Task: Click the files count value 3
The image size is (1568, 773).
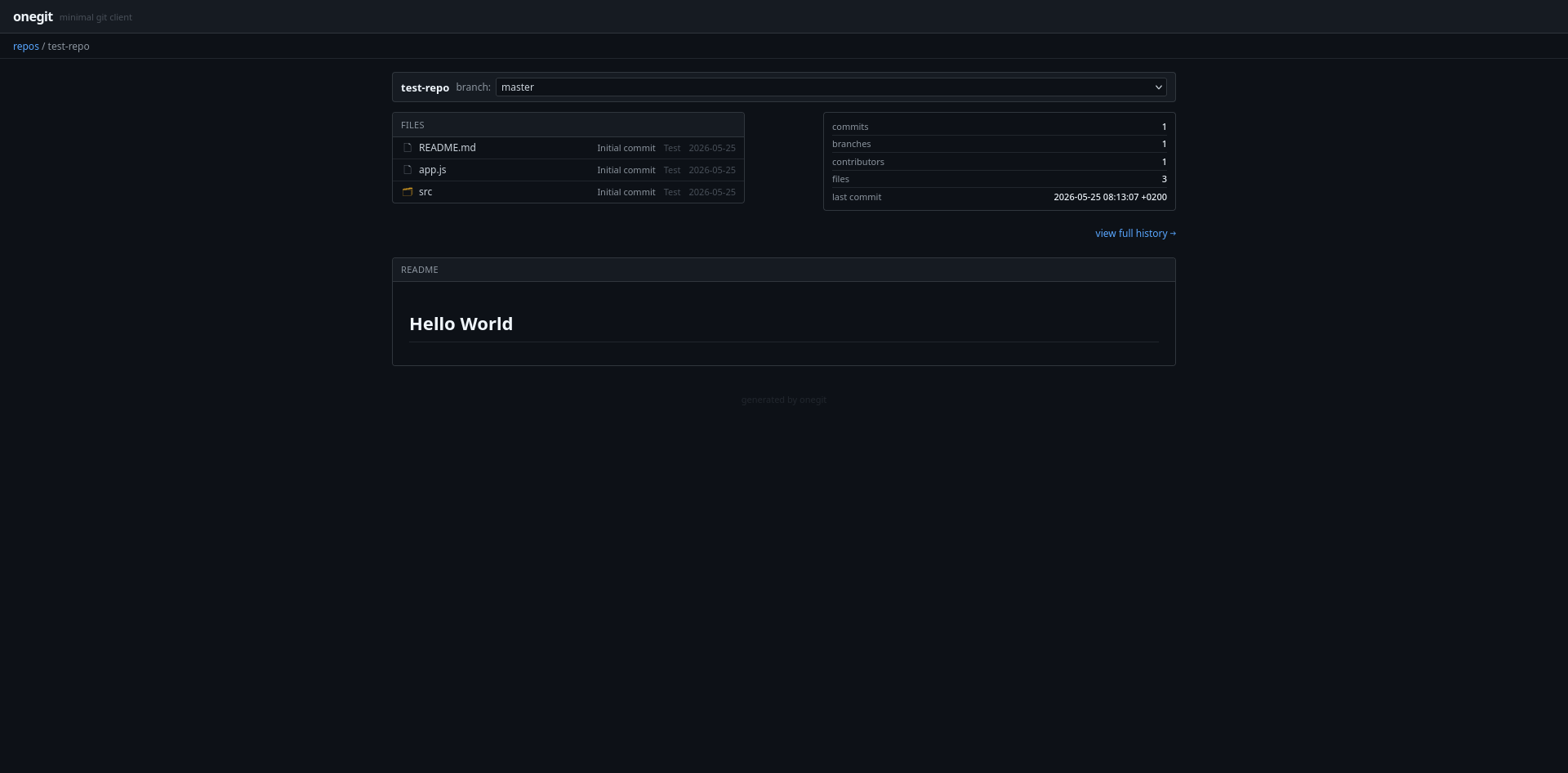Action: coord(1164,179)
